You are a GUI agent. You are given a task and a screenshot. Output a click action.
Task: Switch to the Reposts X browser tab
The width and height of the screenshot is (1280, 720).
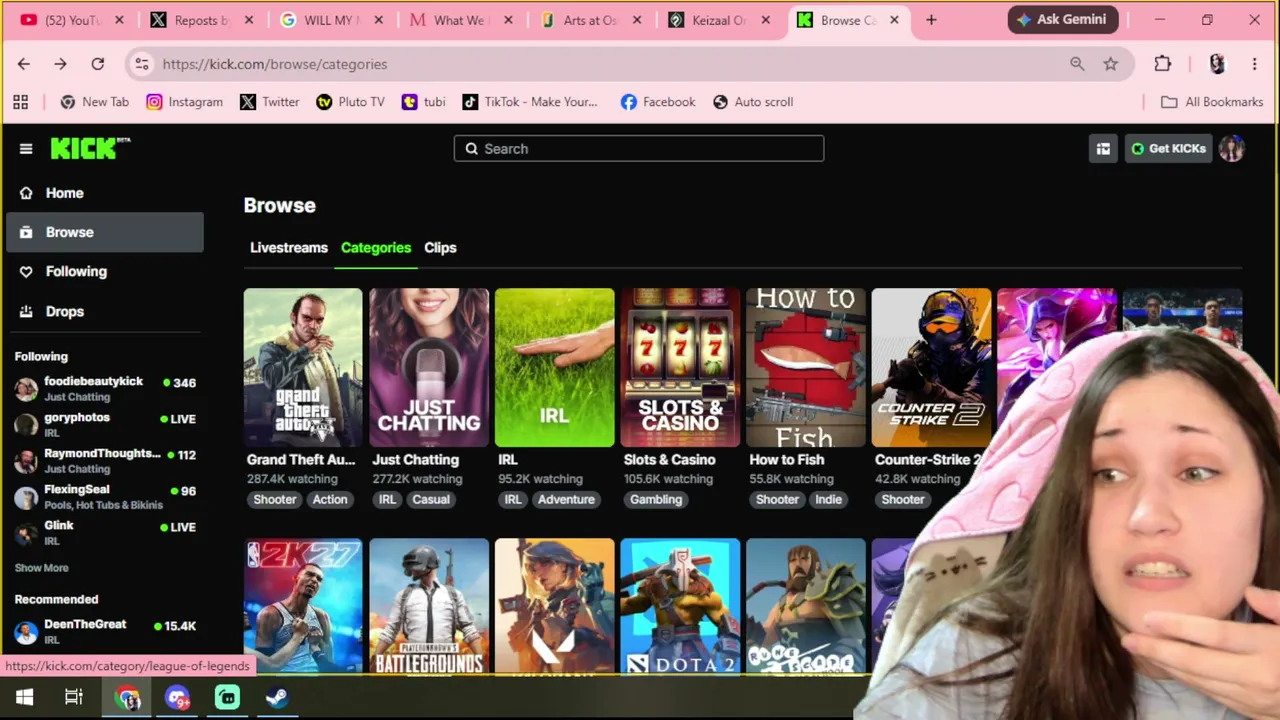coord(200,20)
